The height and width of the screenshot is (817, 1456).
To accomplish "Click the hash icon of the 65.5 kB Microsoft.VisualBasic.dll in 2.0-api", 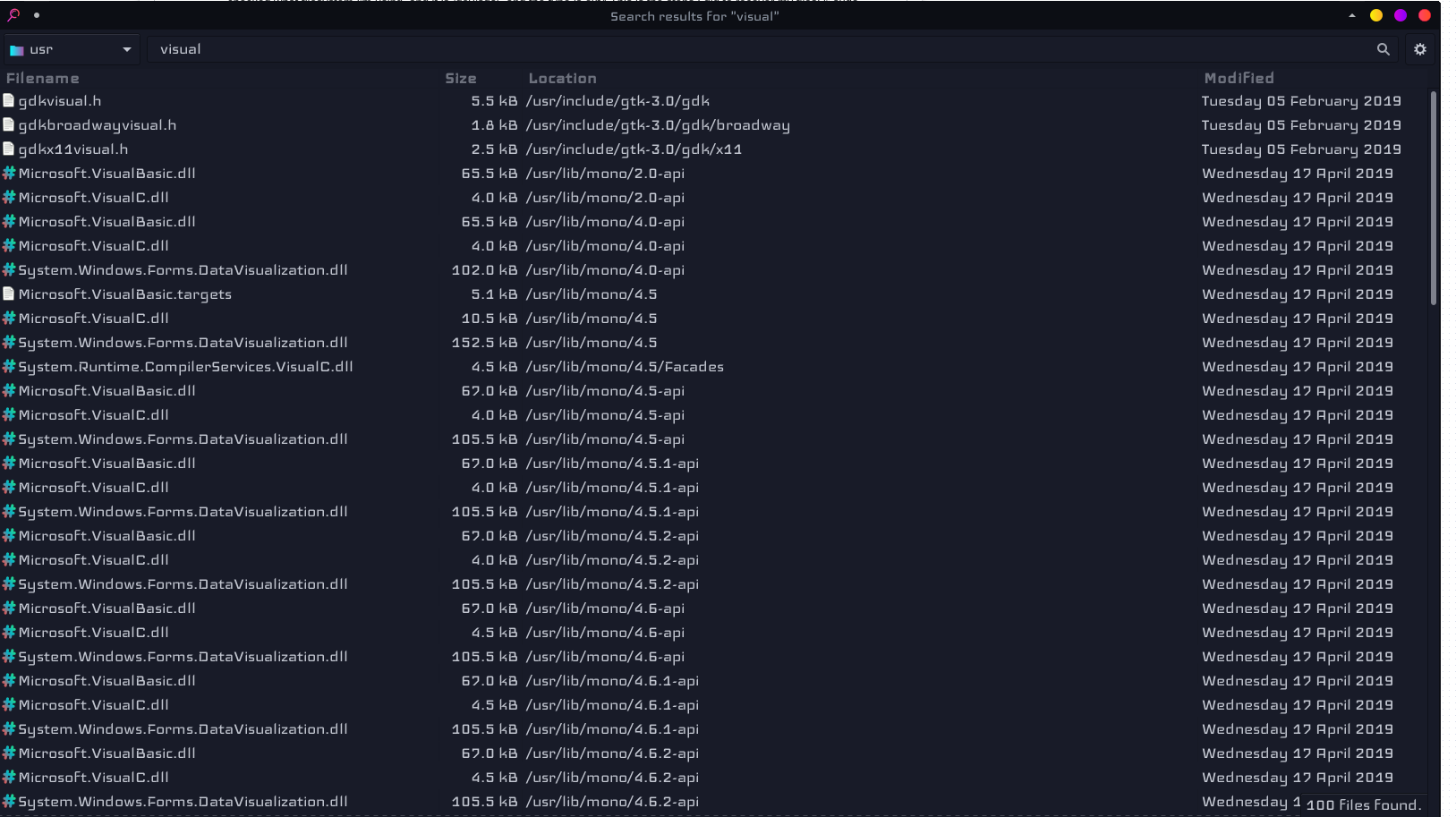I will 9,173.
